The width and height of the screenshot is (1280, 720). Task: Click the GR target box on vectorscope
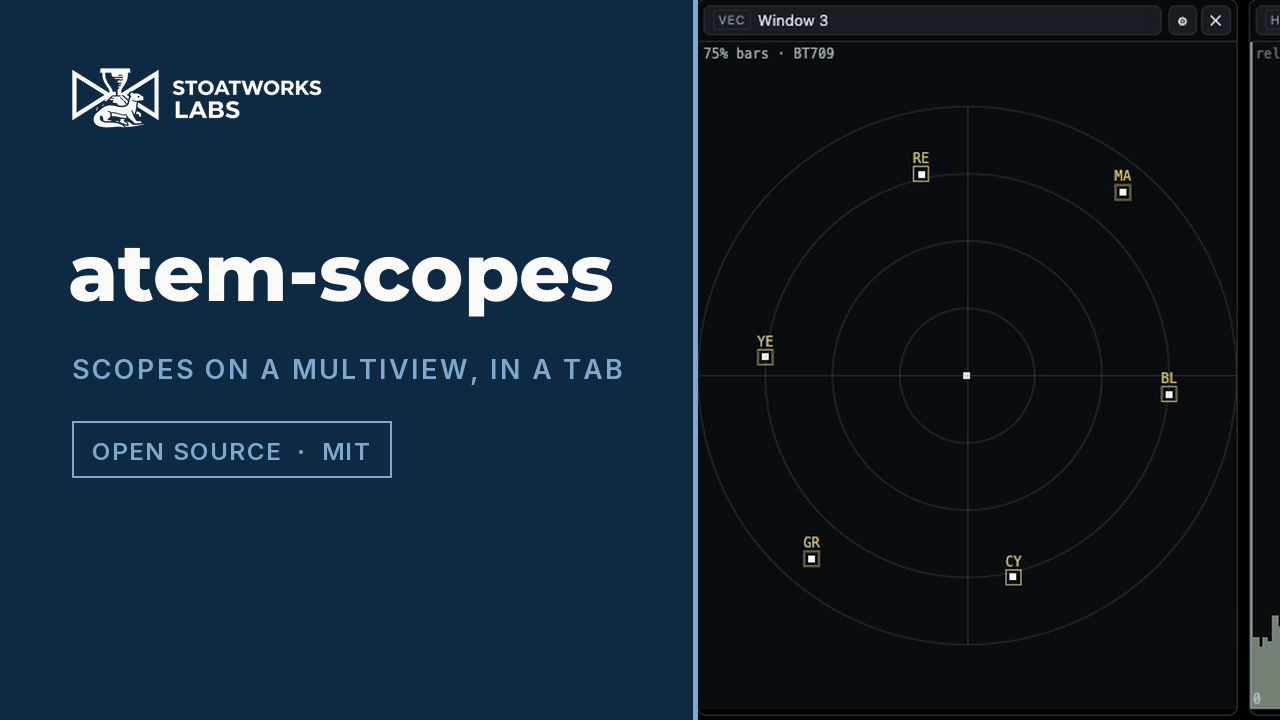click(811, 559)
